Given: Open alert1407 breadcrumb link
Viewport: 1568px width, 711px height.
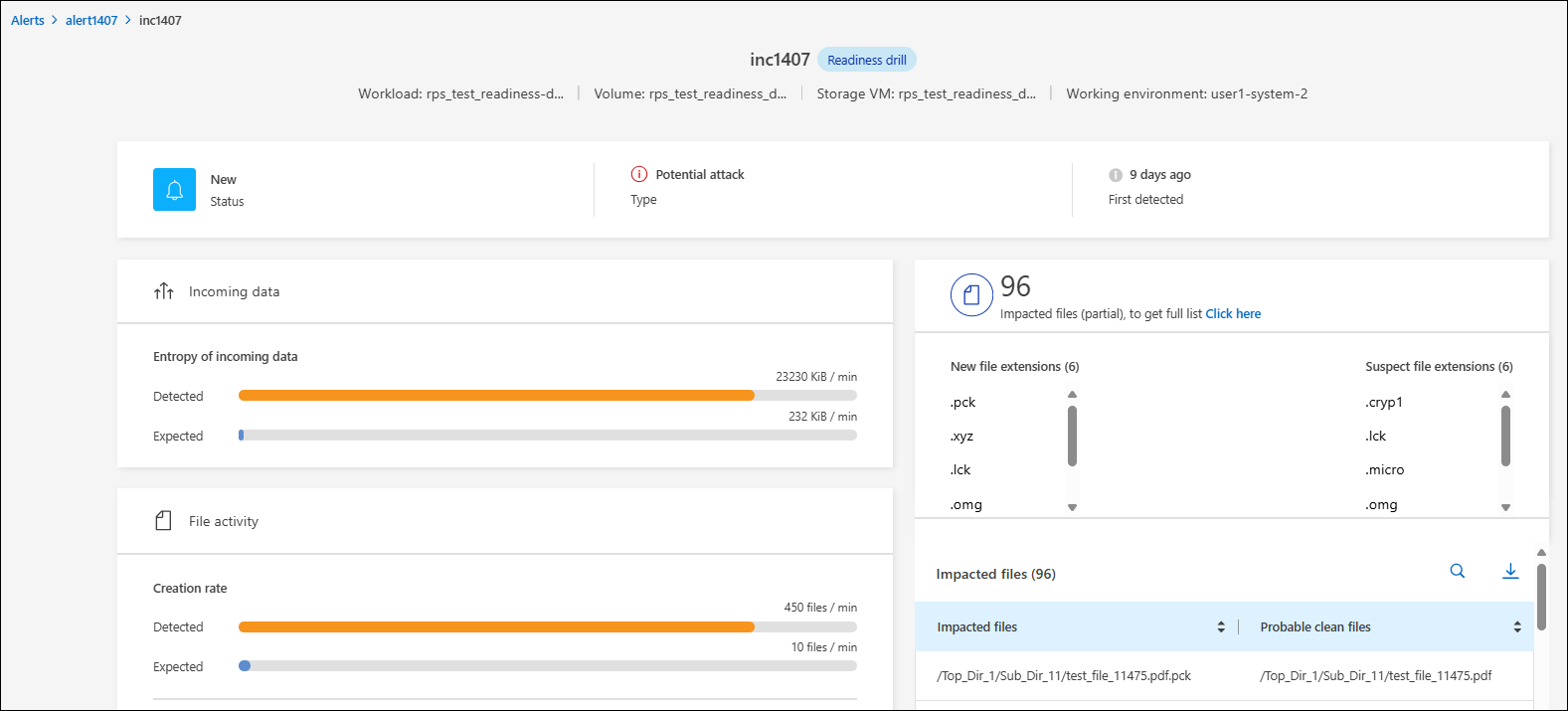Looking at the screenshot, I should [x=91, y=20].
